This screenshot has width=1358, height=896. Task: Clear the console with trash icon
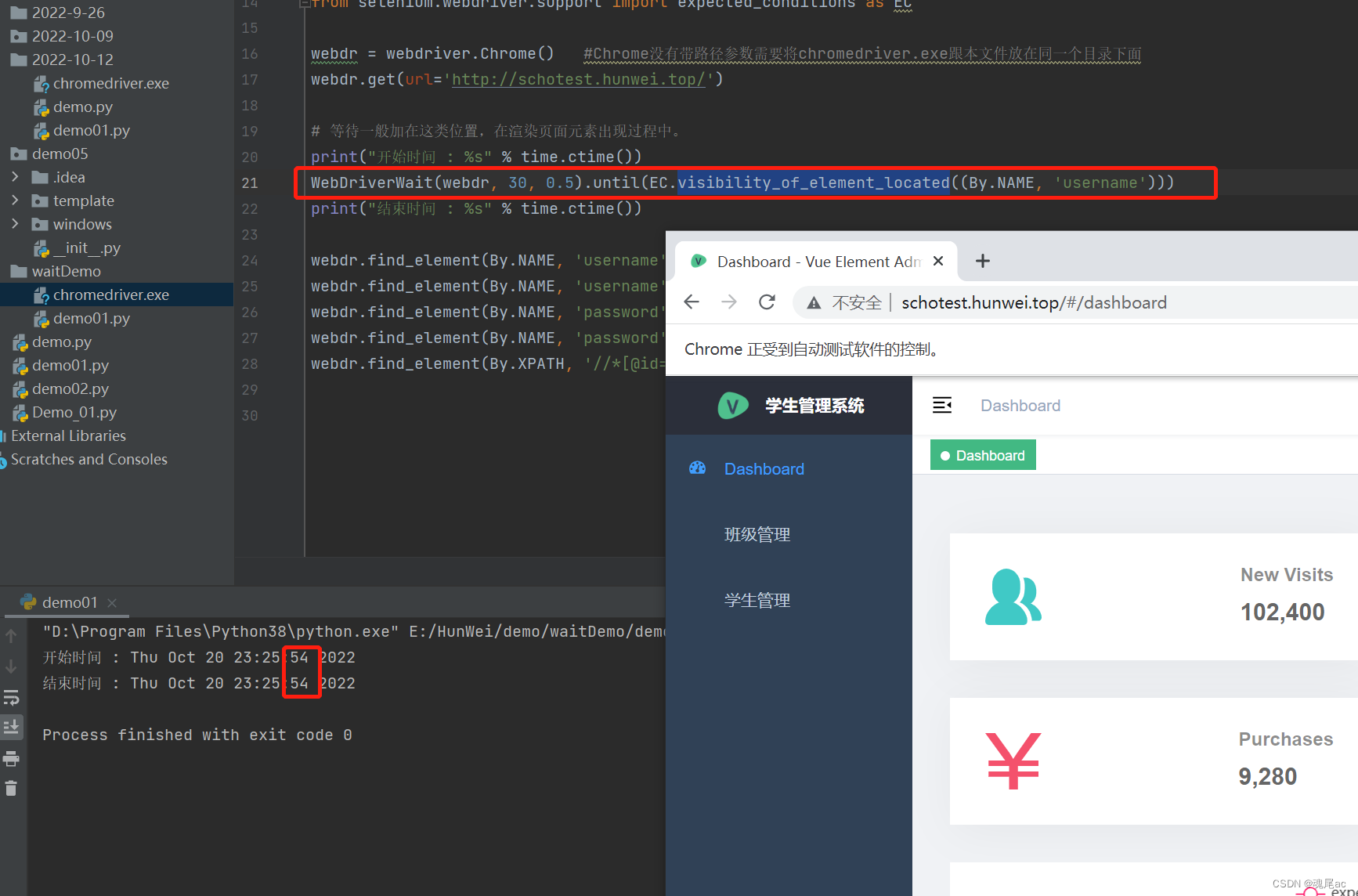pyautogui.click(x=12, y=788)
